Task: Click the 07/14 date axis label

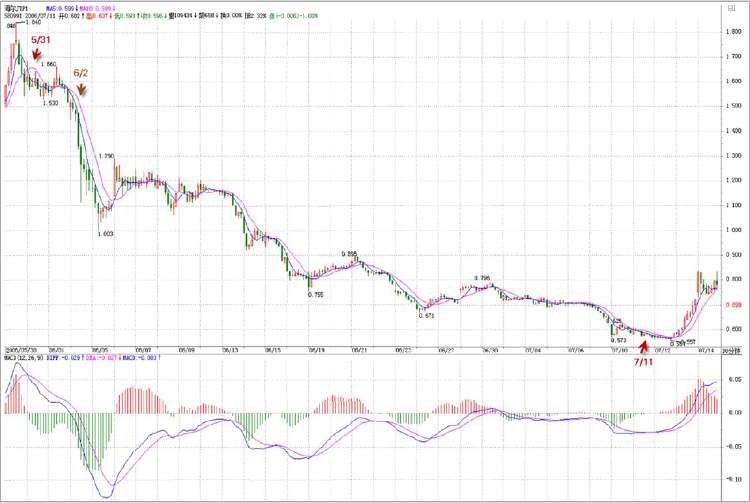Action: click(x=706, y=350)
